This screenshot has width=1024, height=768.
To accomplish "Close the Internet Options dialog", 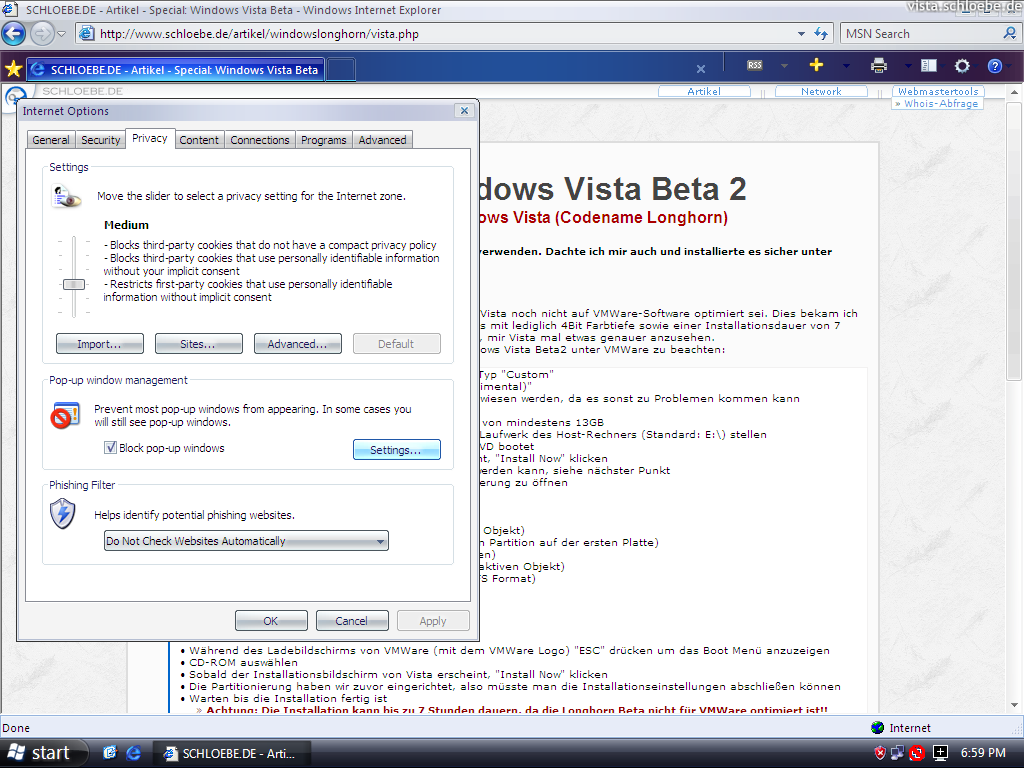I will click(x=464, y=110).
